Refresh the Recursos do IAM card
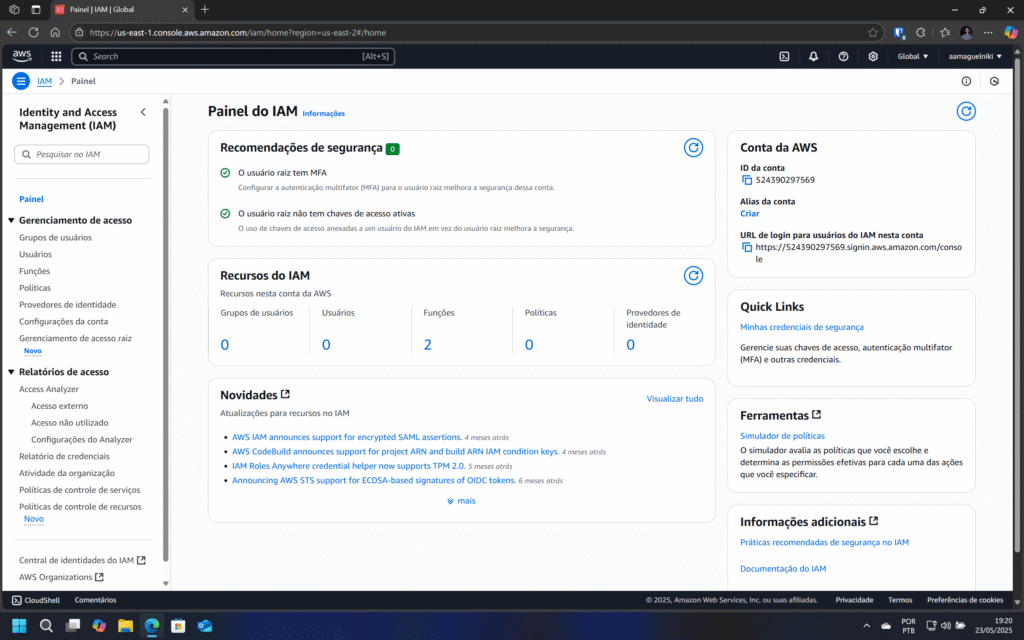 (693, 276)
